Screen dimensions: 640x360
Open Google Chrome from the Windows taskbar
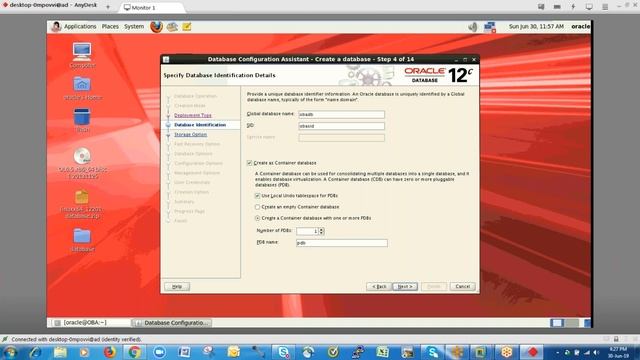tap(134, 352)
